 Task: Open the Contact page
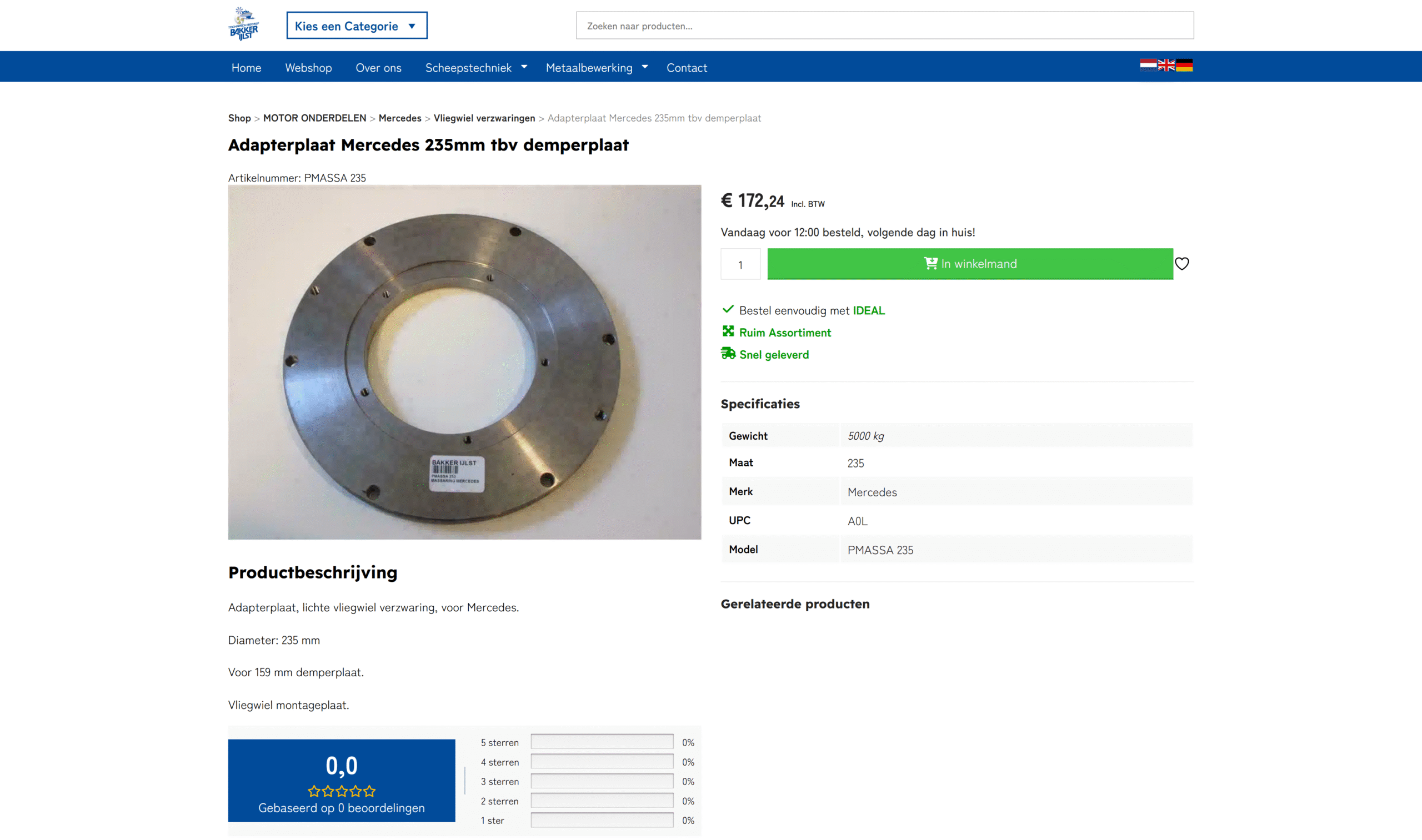coord(687,67)
